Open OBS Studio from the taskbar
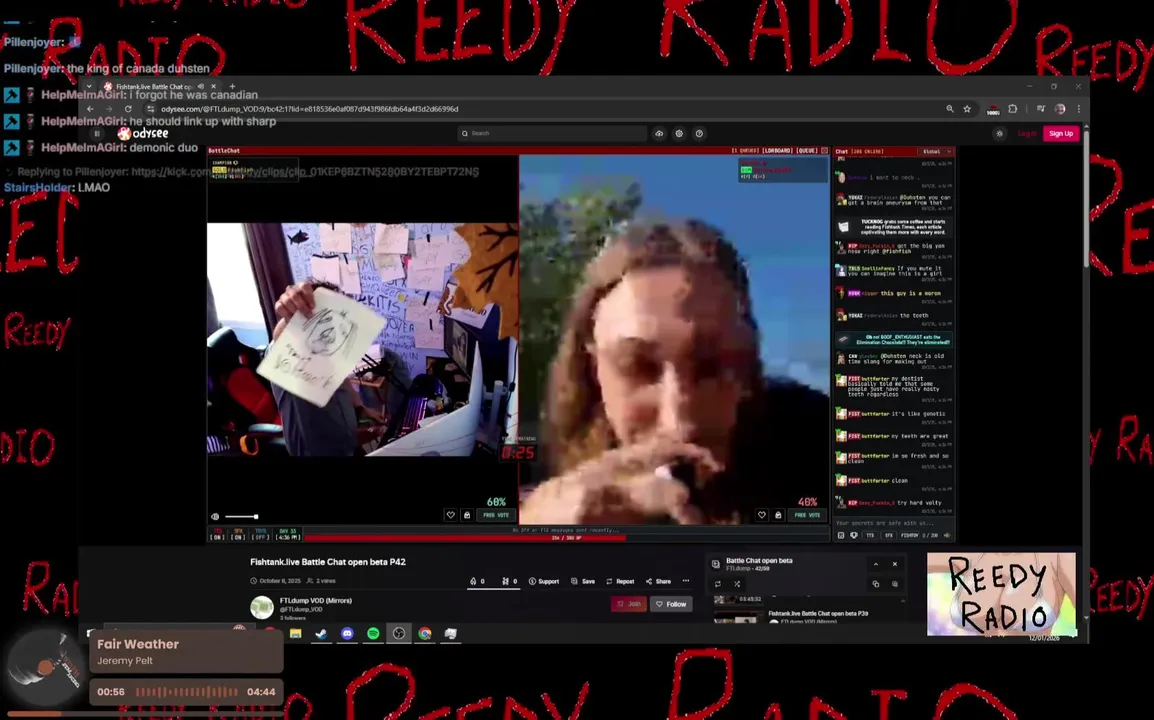Viewport: 1154px width, 720px height. point(399,633)
